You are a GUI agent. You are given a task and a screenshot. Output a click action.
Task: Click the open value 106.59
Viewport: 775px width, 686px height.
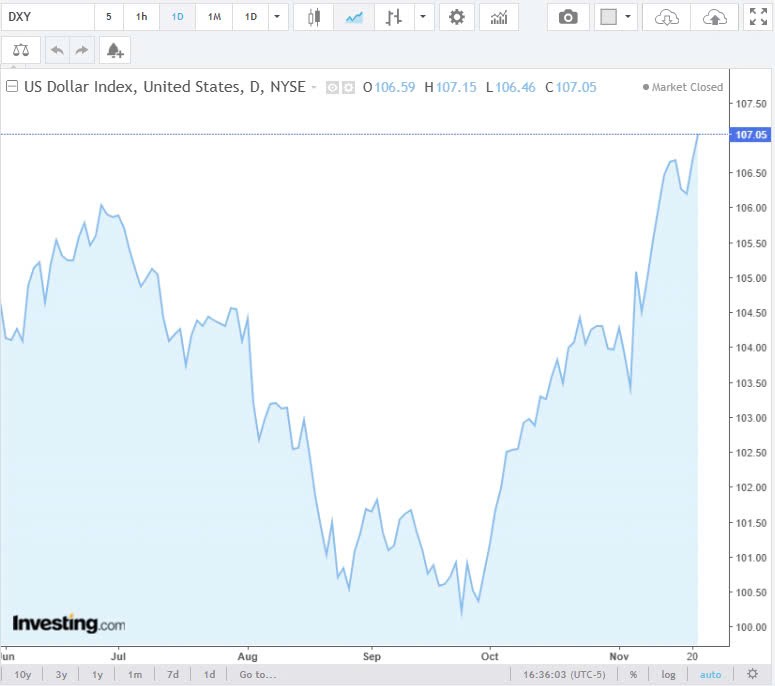pyautogui.click(x=394, y=87)
